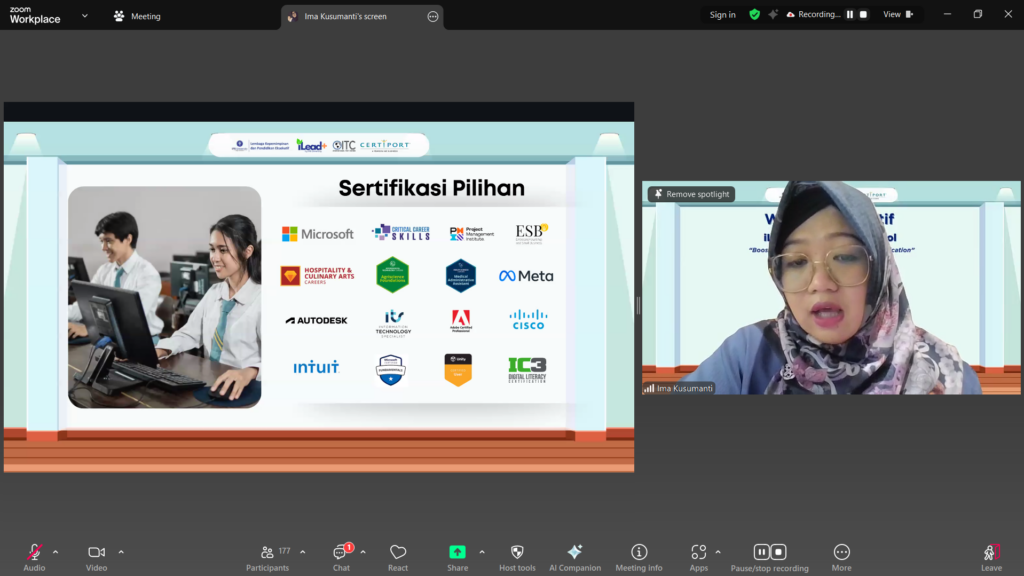Unmute the Audio microphone
Screen dimensions: 1024x576
(34, 558)
